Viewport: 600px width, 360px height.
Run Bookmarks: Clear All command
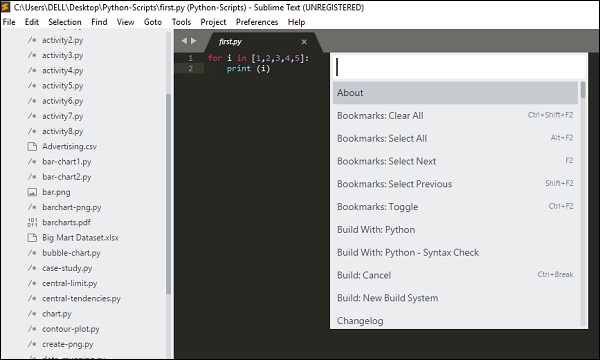(x=455, y=116)
